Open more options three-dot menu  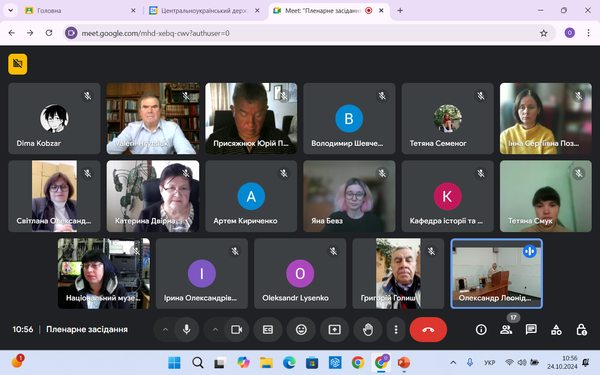396,329
